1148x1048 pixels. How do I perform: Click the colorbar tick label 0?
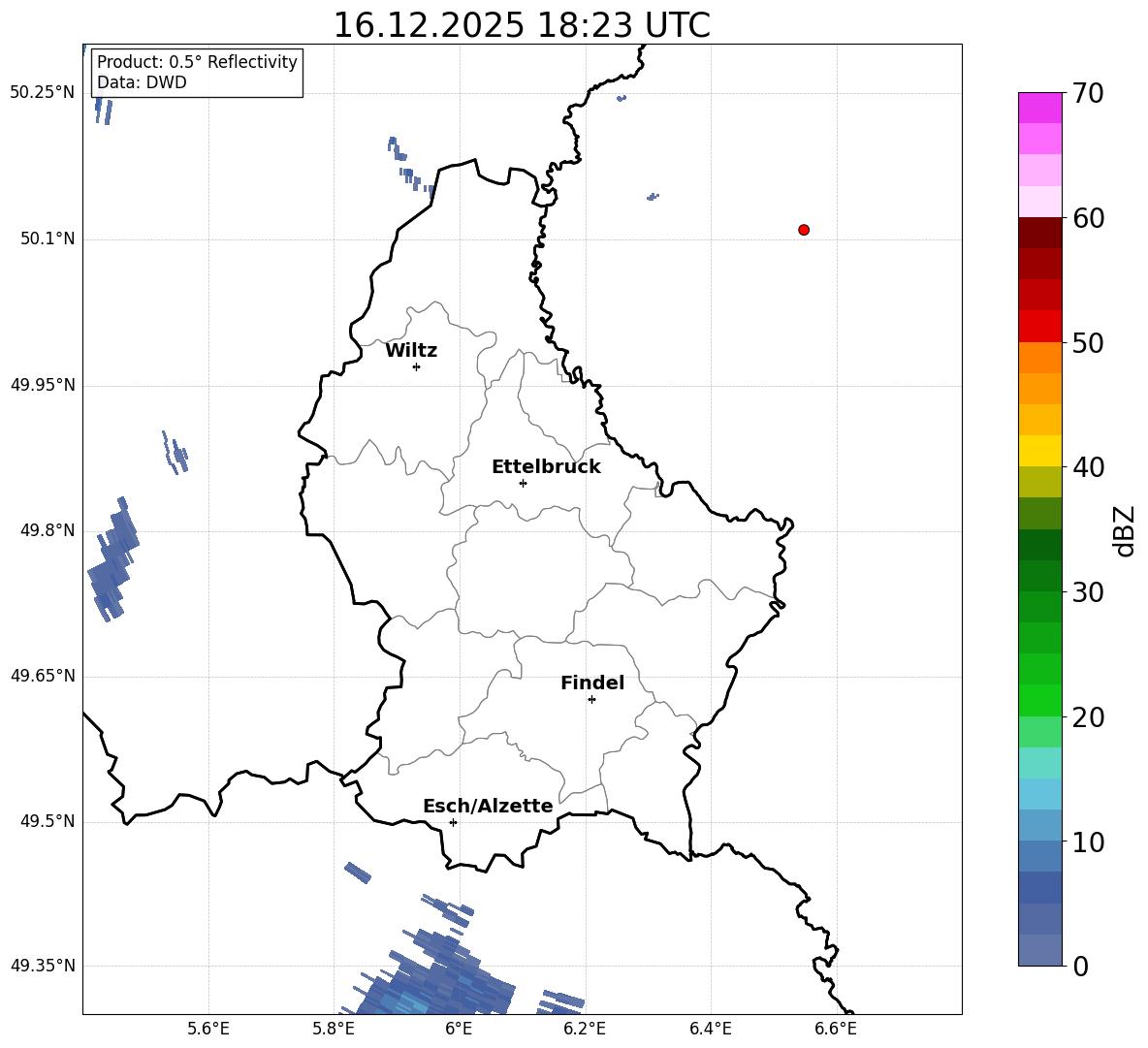click(x=1081, y=966)
